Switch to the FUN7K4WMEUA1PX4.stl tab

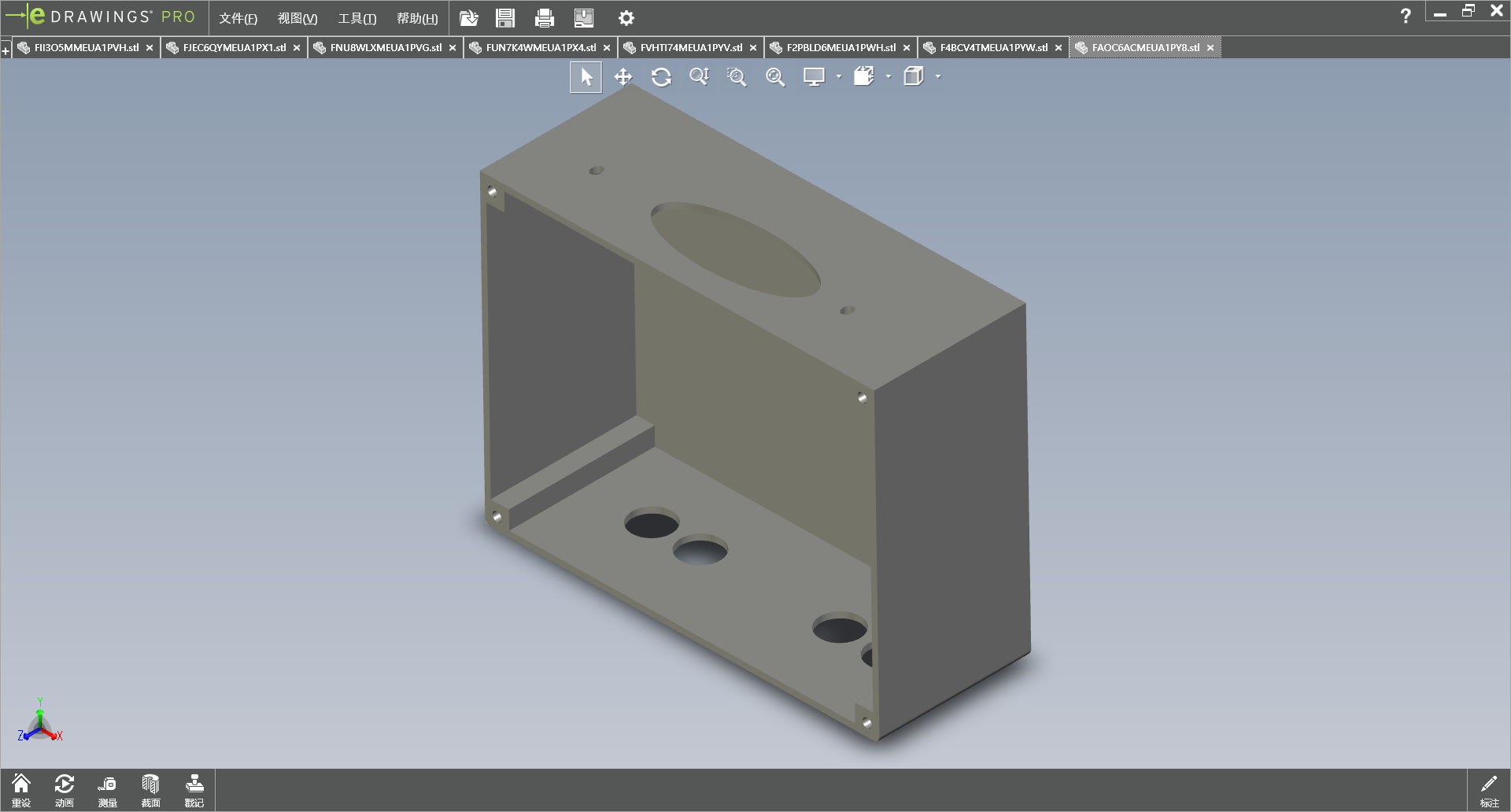tap(540, 48)
